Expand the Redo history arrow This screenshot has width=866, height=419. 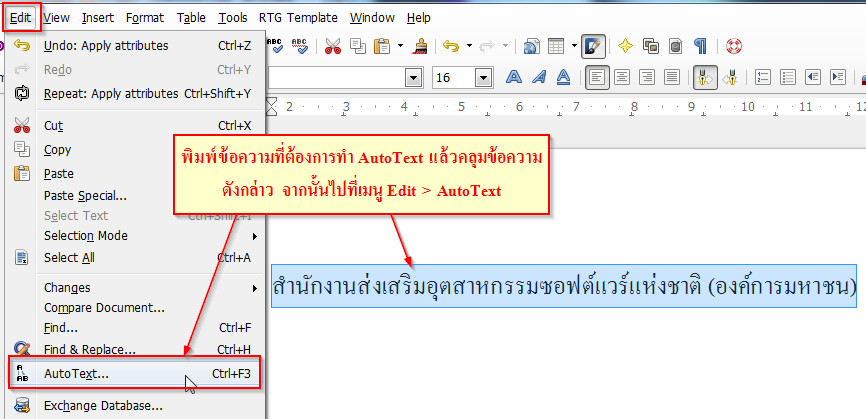(505, 46)
